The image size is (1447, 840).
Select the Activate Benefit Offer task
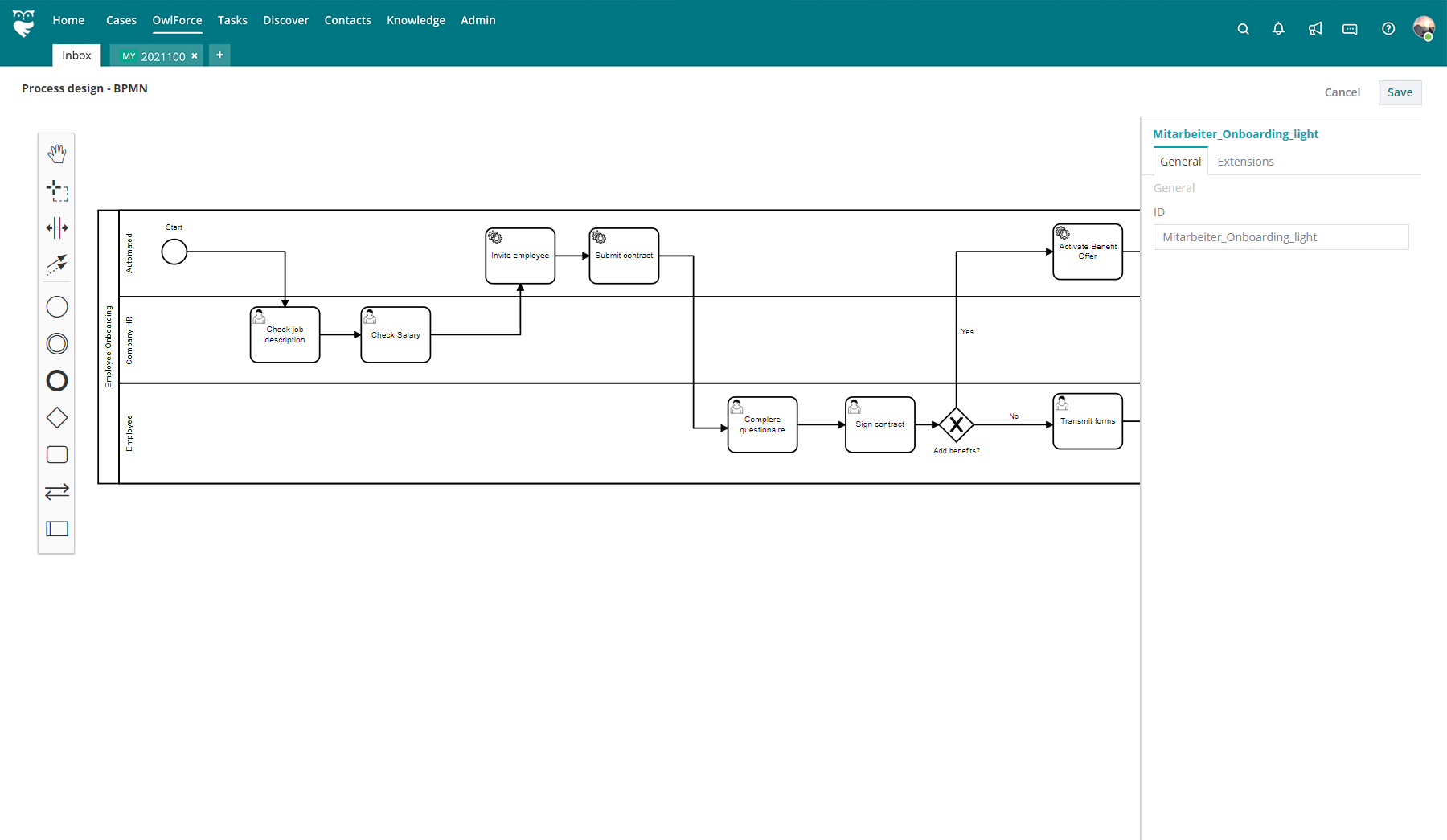(1088, 252)
